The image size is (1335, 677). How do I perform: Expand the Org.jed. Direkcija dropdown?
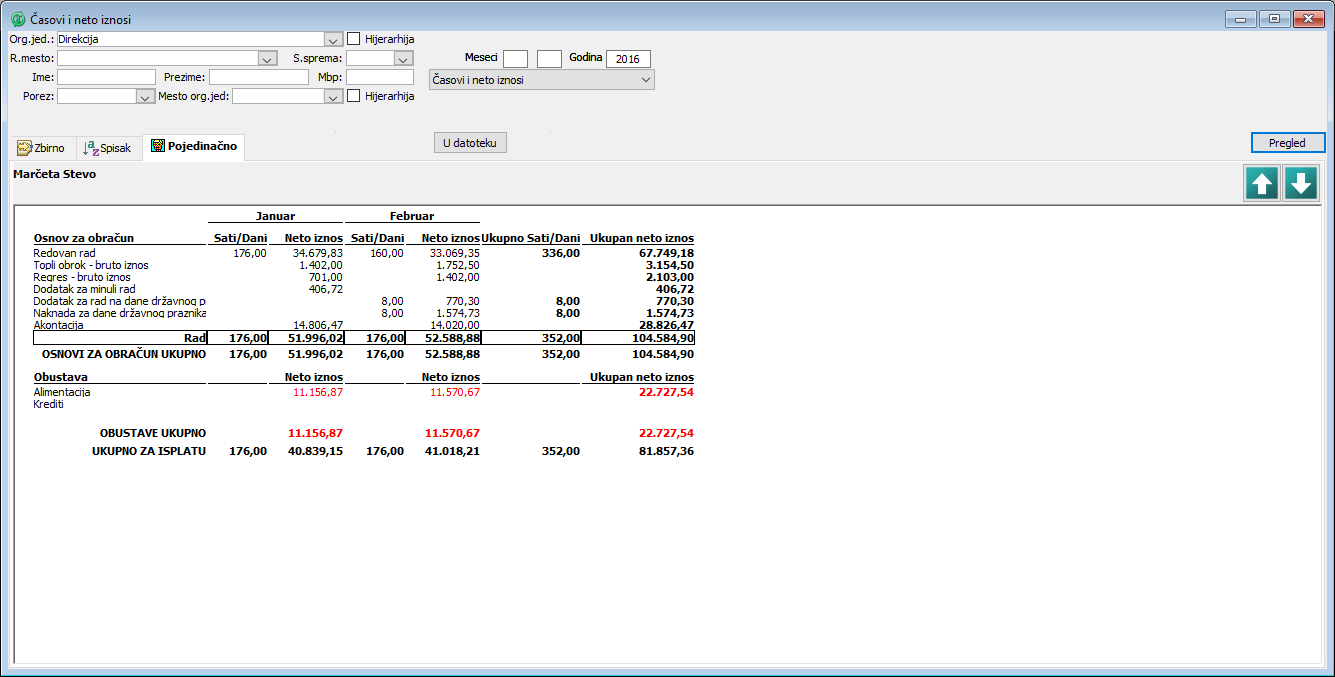(x=333, y=39)
